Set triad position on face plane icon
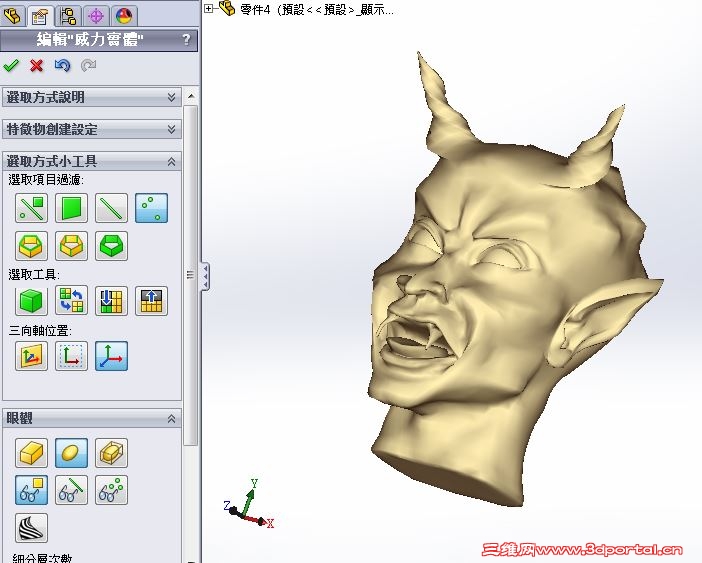Viewport: 702px width, 563px height. pos(31,356)
